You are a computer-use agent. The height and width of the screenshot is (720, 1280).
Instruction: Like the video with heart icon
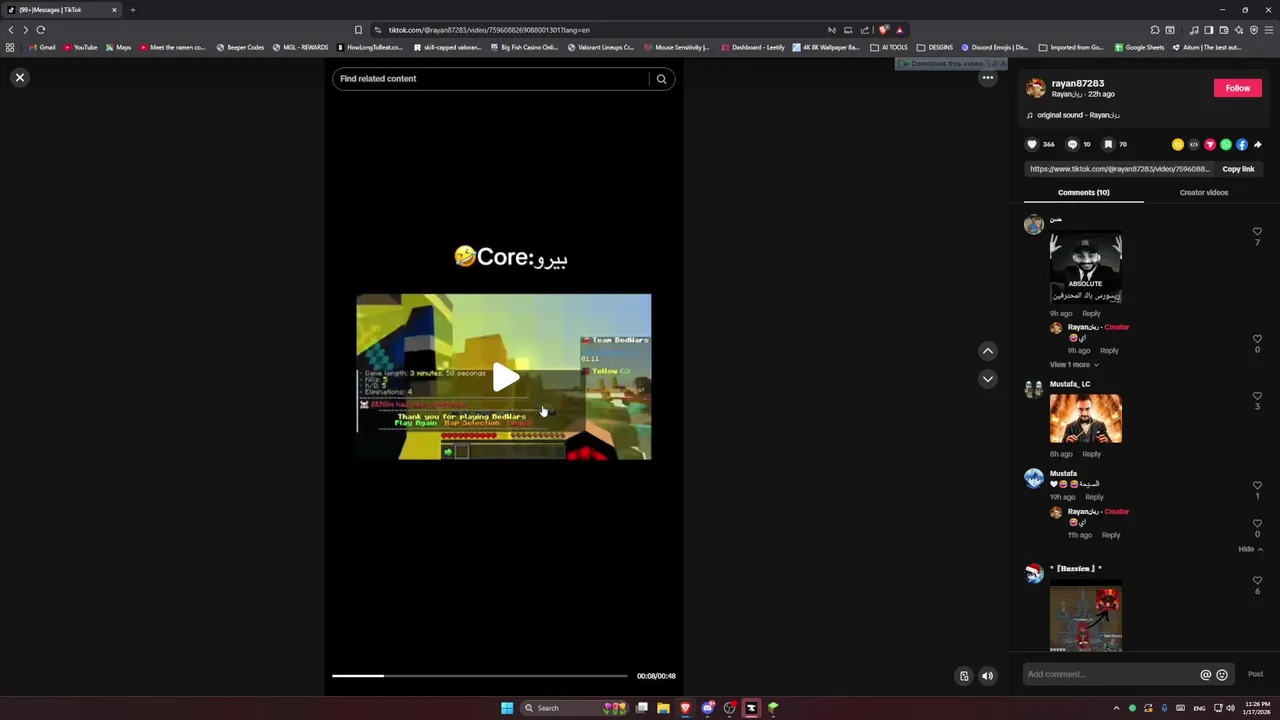[1032, 144]
